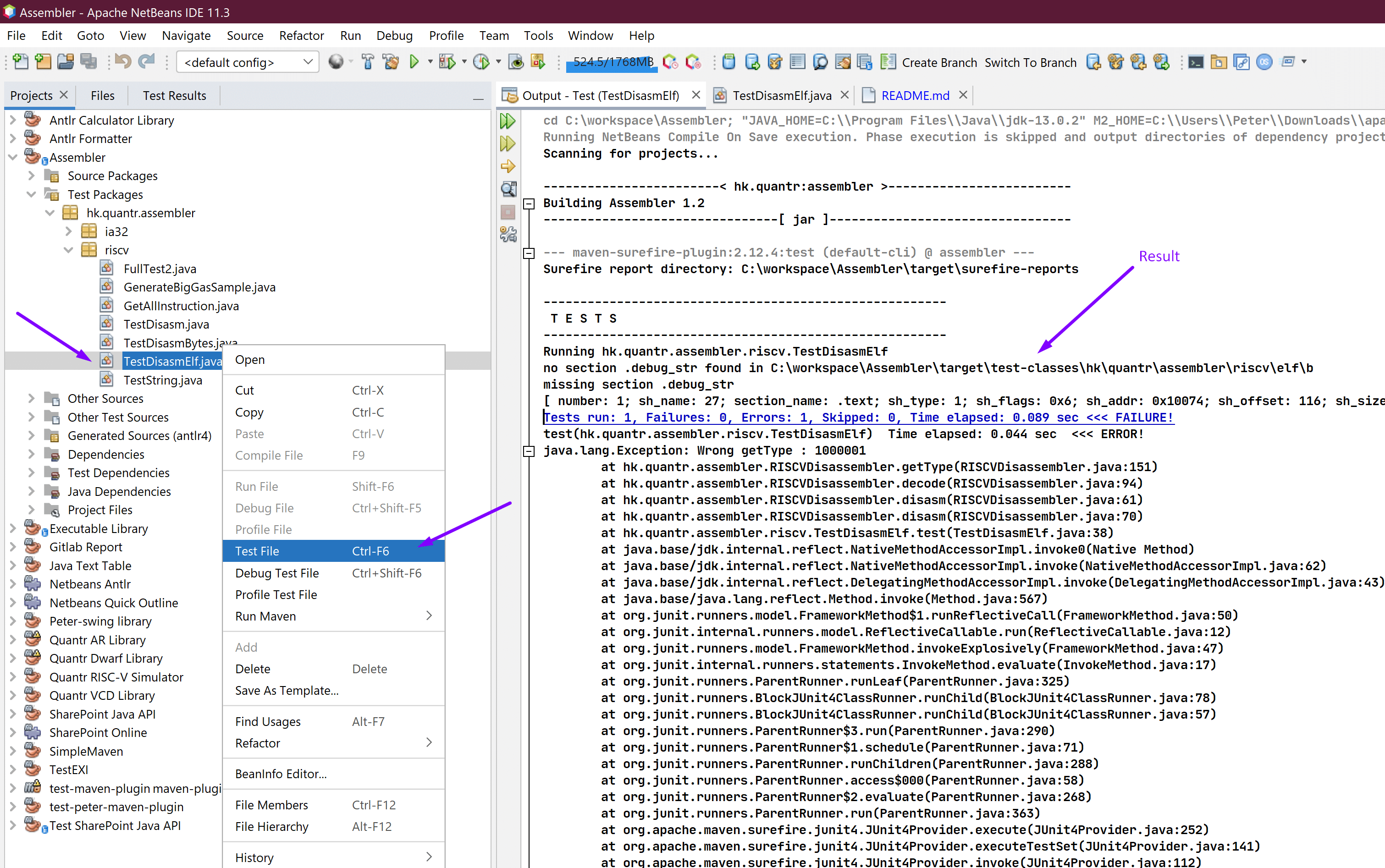Click the New File toolbar icon

(x=20, y=61)
